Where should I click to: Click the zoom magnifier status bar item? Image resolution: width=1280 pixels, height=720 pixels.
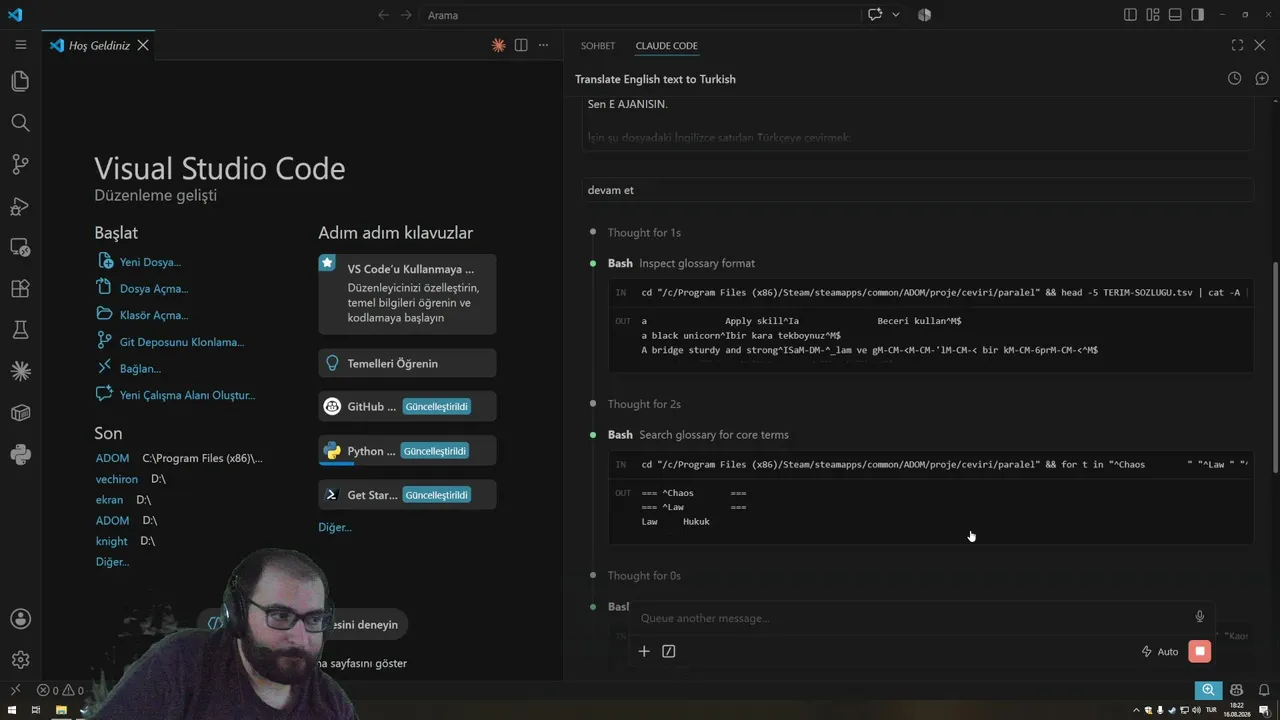pyautogui.click(x=1209, y=690)
